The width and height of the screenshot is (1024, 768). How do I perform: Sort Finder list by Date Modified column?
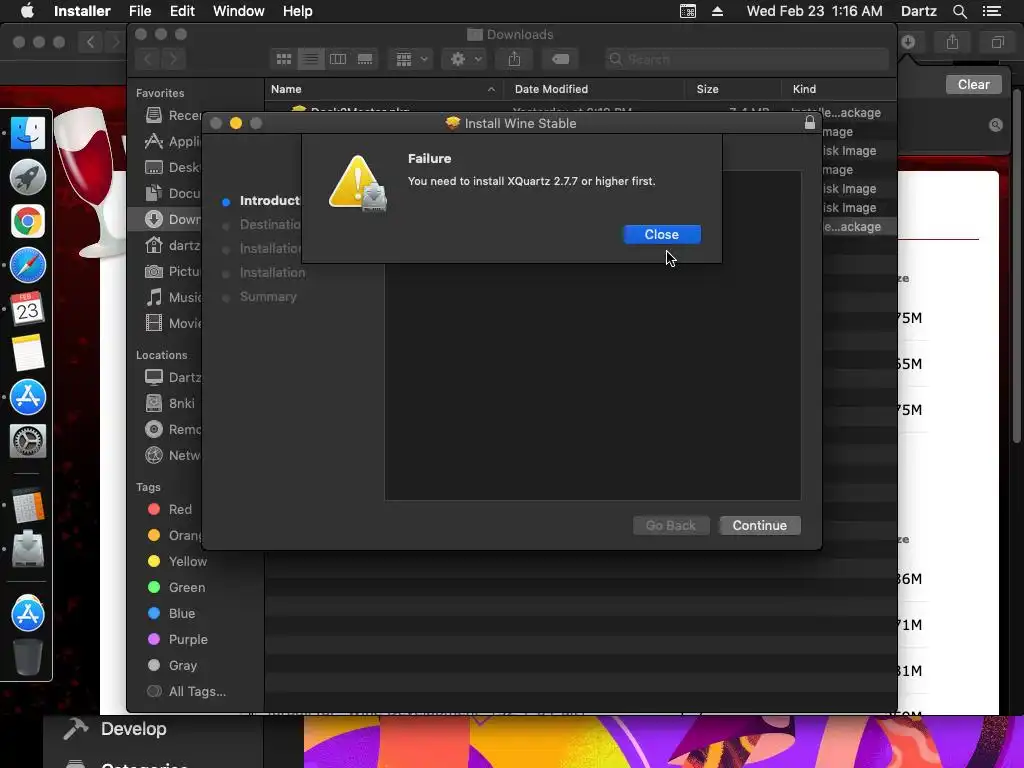click(594, 89)
